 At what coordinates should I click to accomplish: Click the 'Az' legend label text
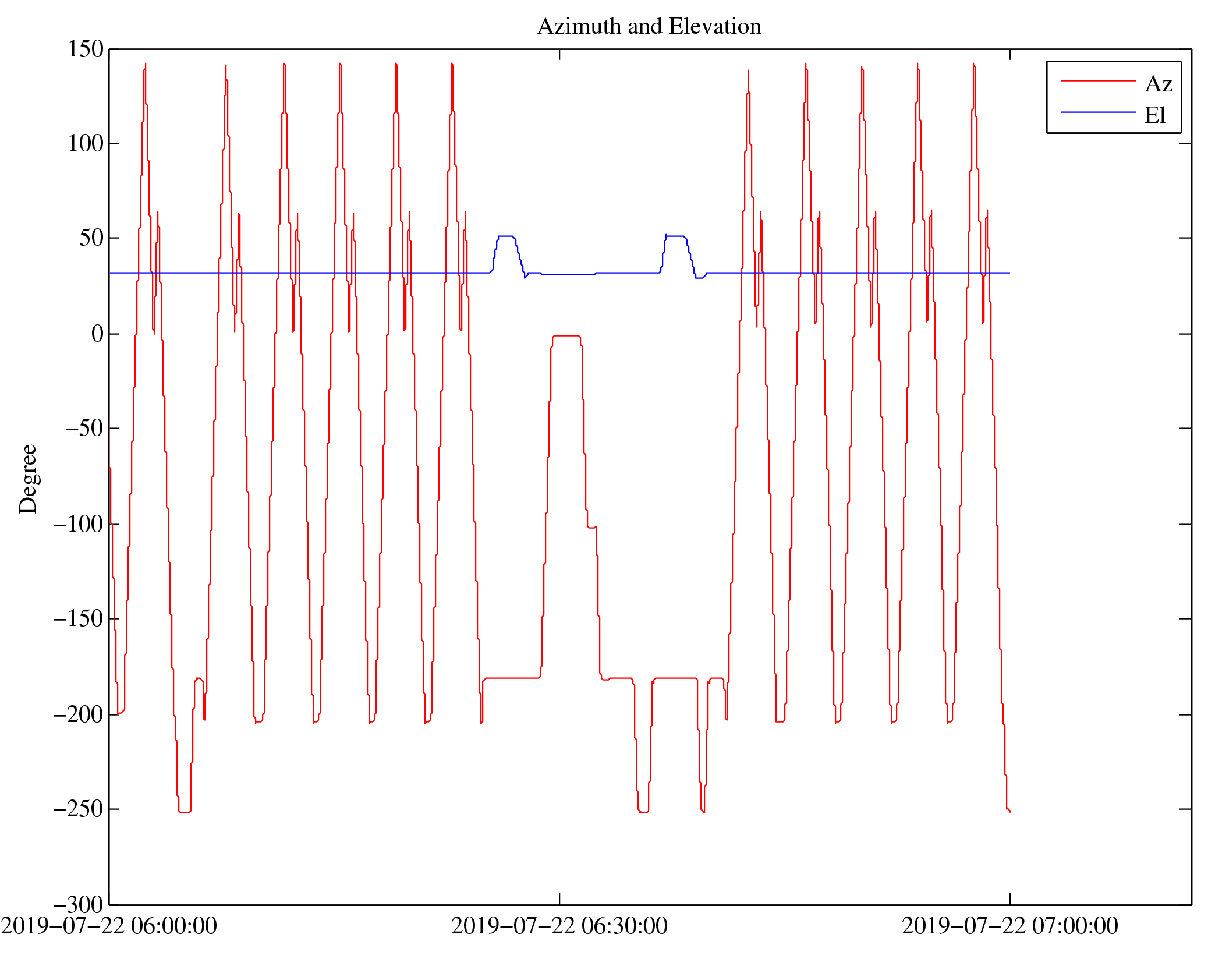pyautogui.click(x=1158, y=84)
